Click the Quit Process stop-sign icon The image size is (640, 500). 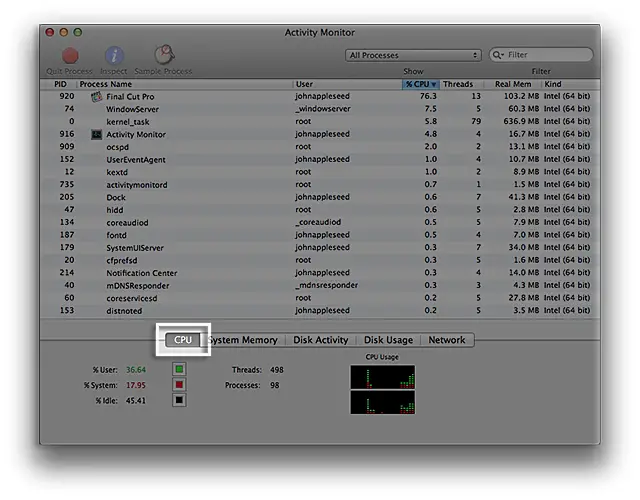(70, 56)
